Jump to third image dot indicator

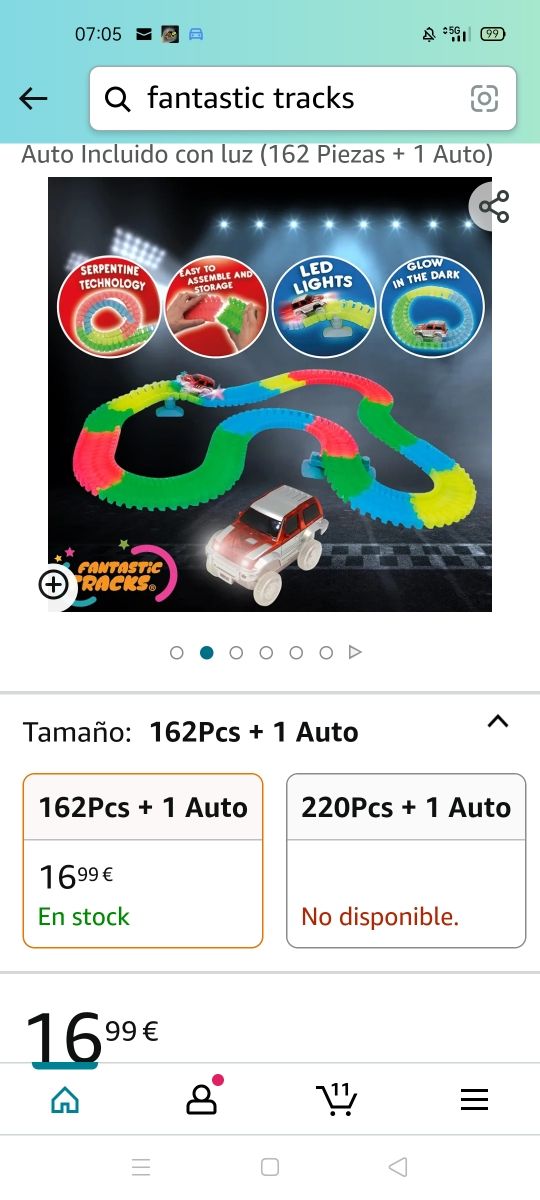(x=236, y=653)
